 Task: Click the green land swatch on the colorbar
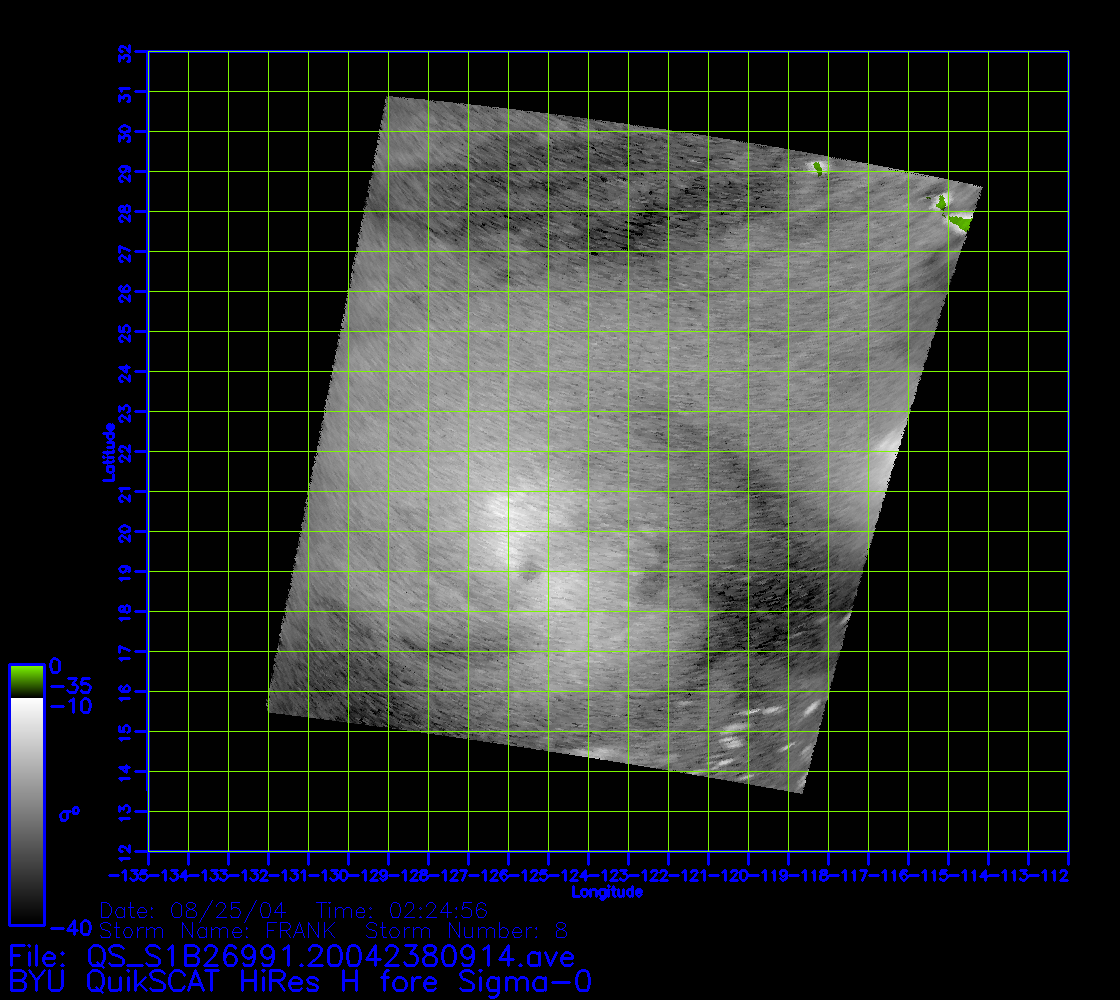[26, 681]
